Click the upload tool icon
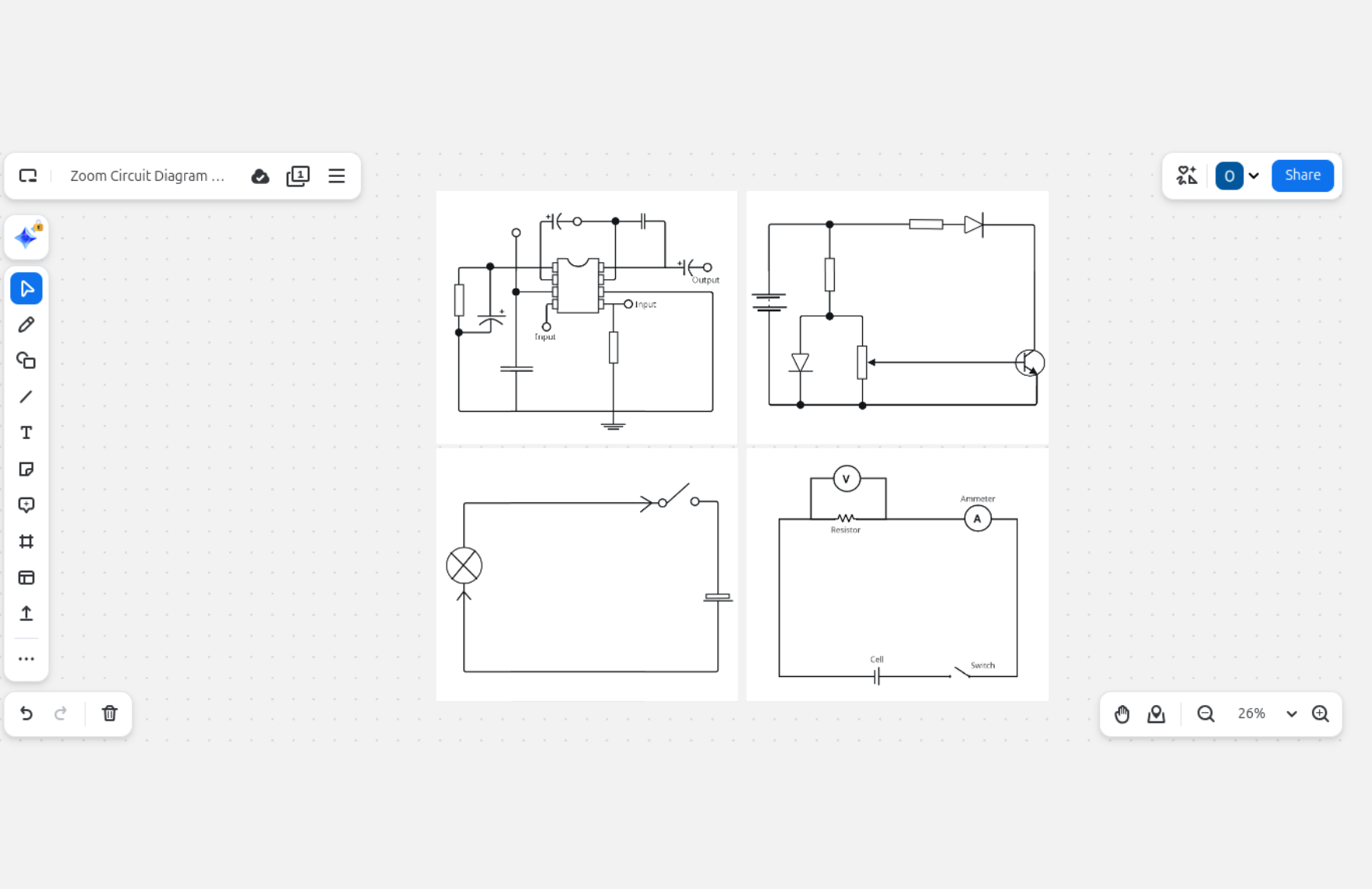Image resolution: width=1372 pixels, height=889 pixels. pyautogui.click(x=27, y=614)
